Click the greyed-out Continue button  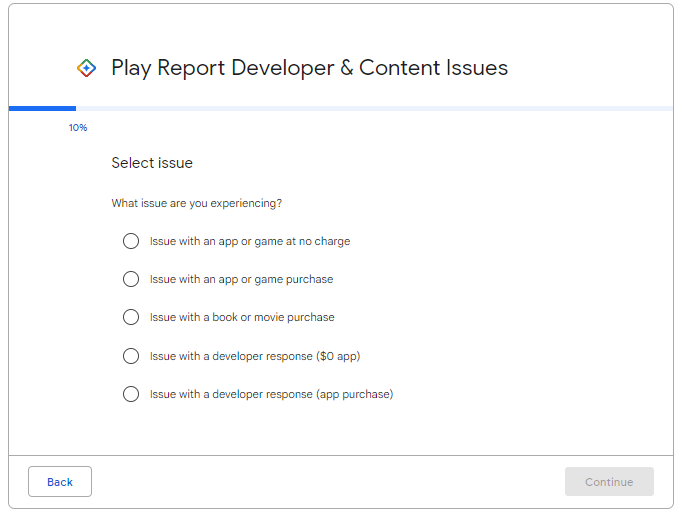(609, 482)
